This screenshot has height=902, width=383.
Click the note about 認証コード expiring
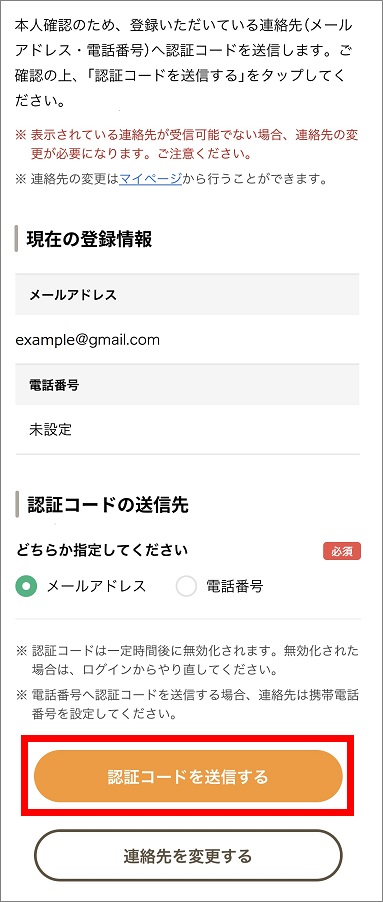(x=187, y=660)
